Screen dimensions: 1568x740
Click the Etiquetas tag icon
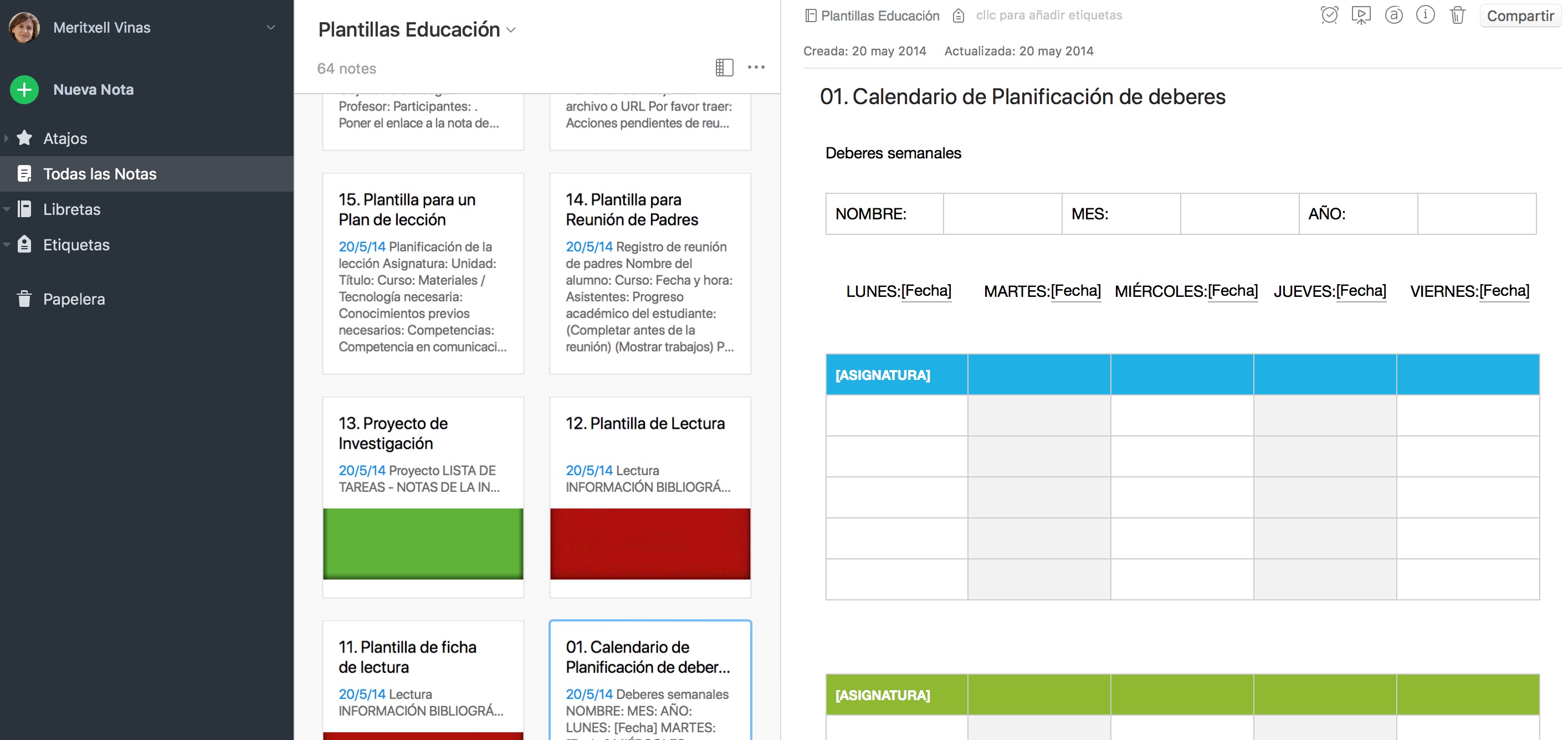pos(24,245)
